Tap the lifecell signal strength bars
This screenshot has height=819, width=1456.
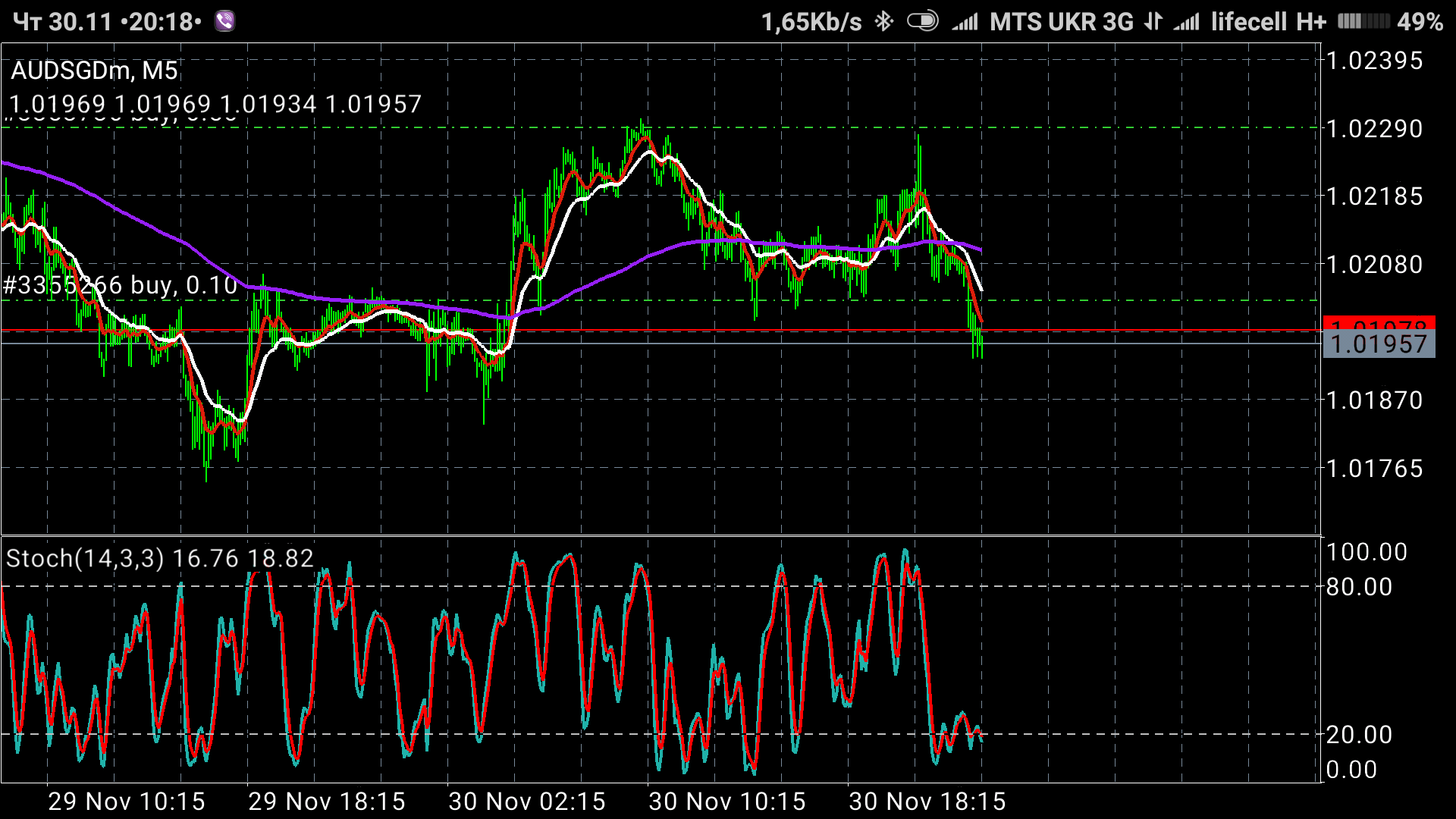pos(1187,21)
